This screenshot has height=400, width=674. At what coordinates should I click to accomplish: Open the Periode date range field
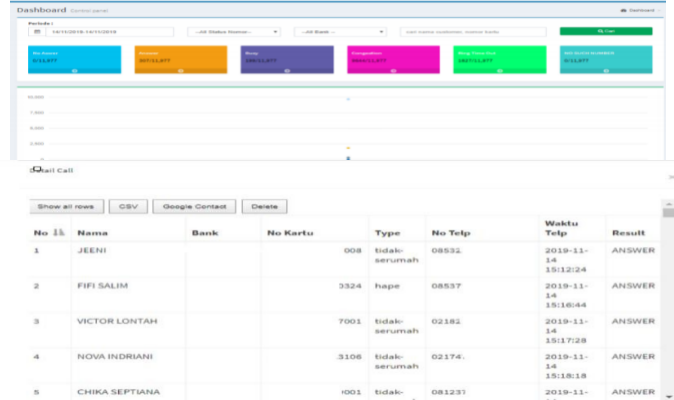point(110,32)
